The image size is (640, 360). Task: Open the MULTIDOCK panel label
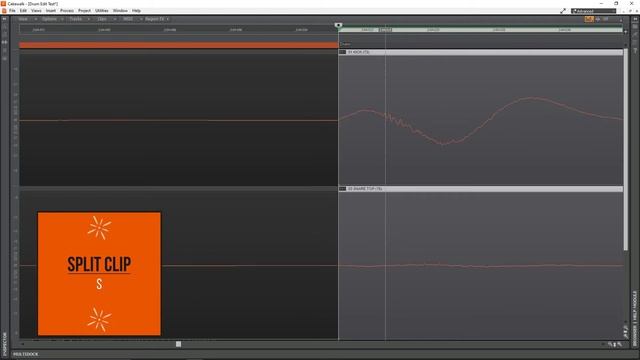[x=26, y=354]
